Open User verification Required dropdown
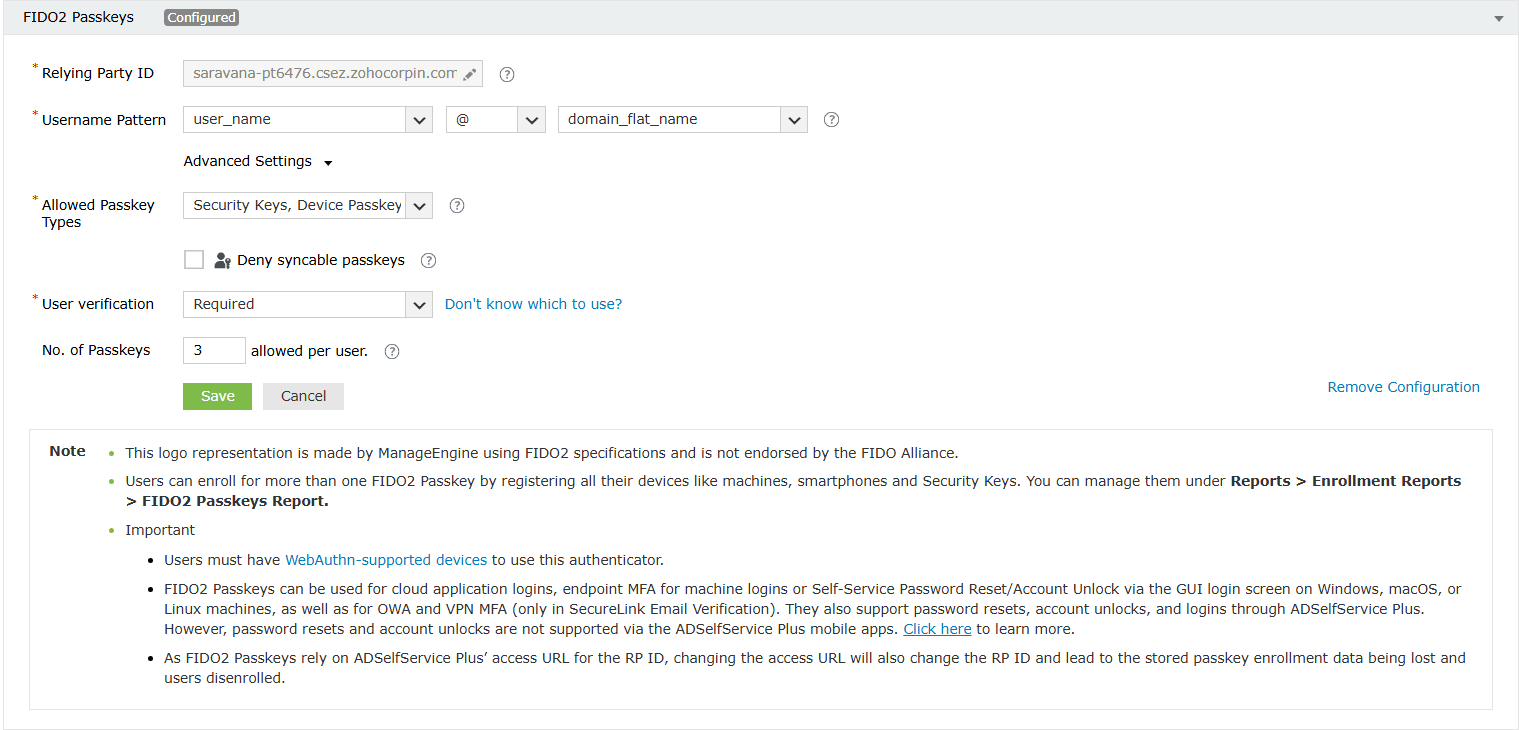1519x730 pixels. (x=308, y=305)
